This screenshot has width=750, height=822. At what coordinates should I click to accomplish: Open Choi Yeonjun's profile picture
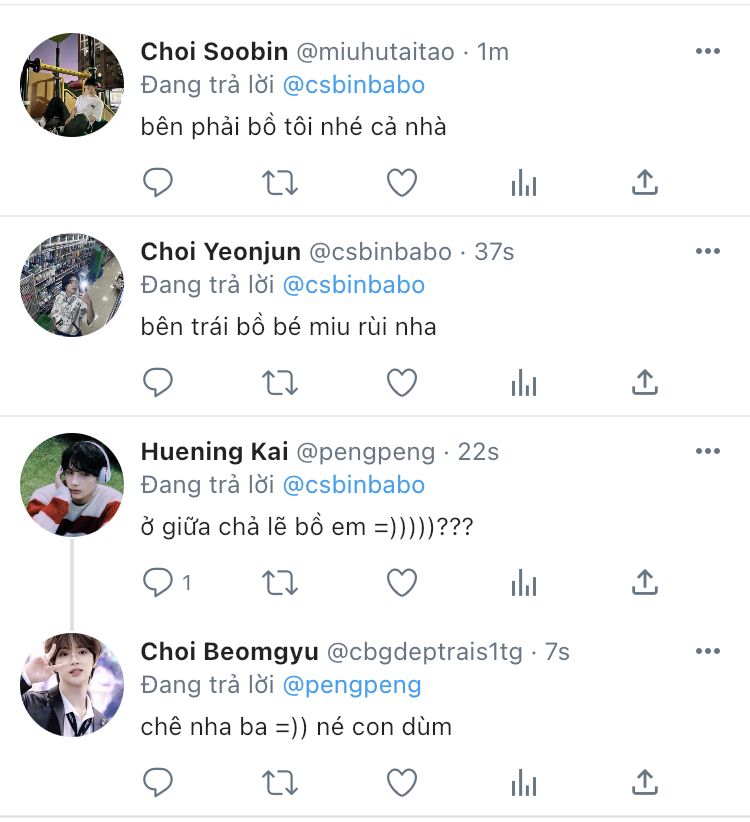pos(72,285)
